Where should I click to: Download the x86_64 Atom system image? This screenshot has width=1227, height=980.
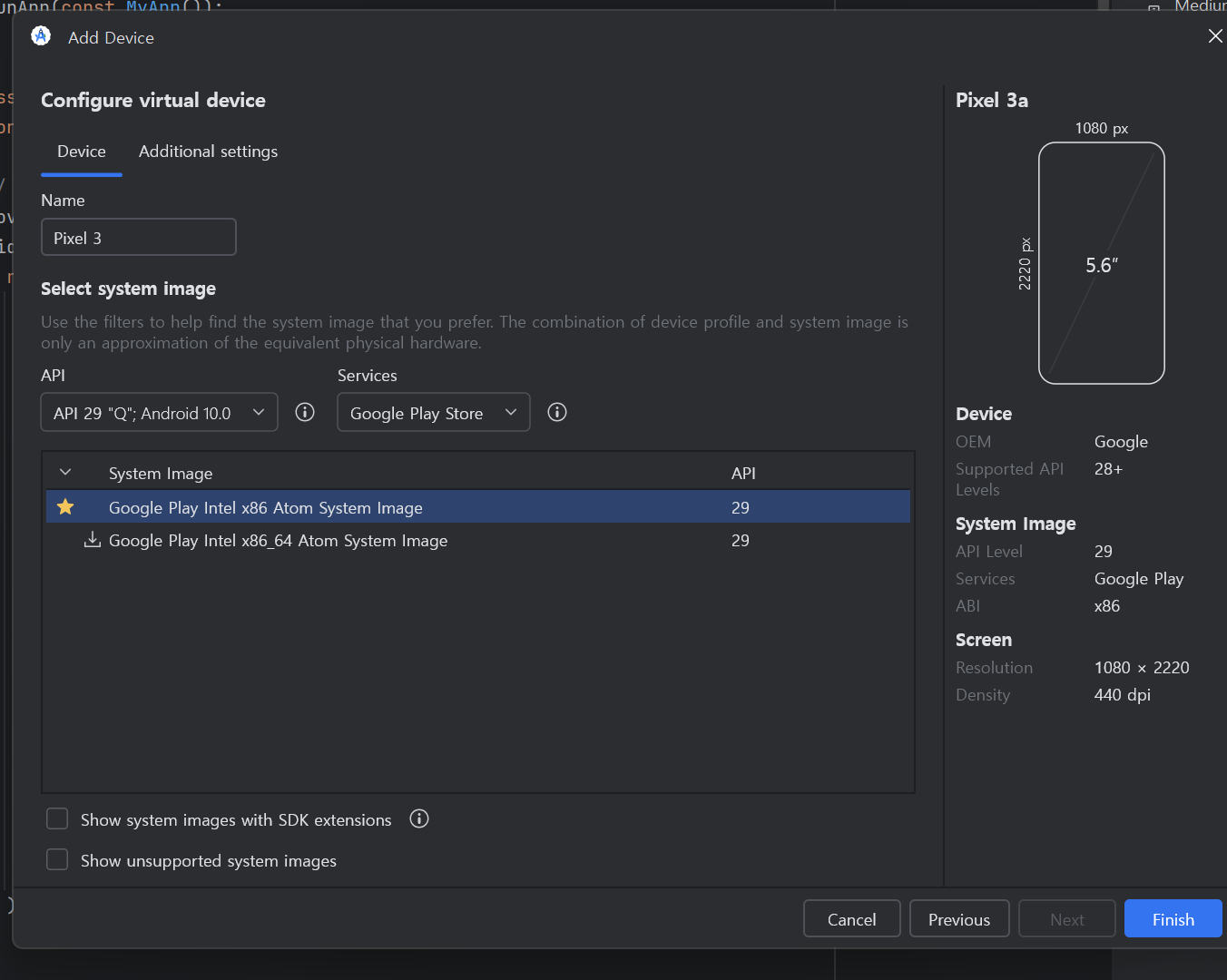coord(92,541)
